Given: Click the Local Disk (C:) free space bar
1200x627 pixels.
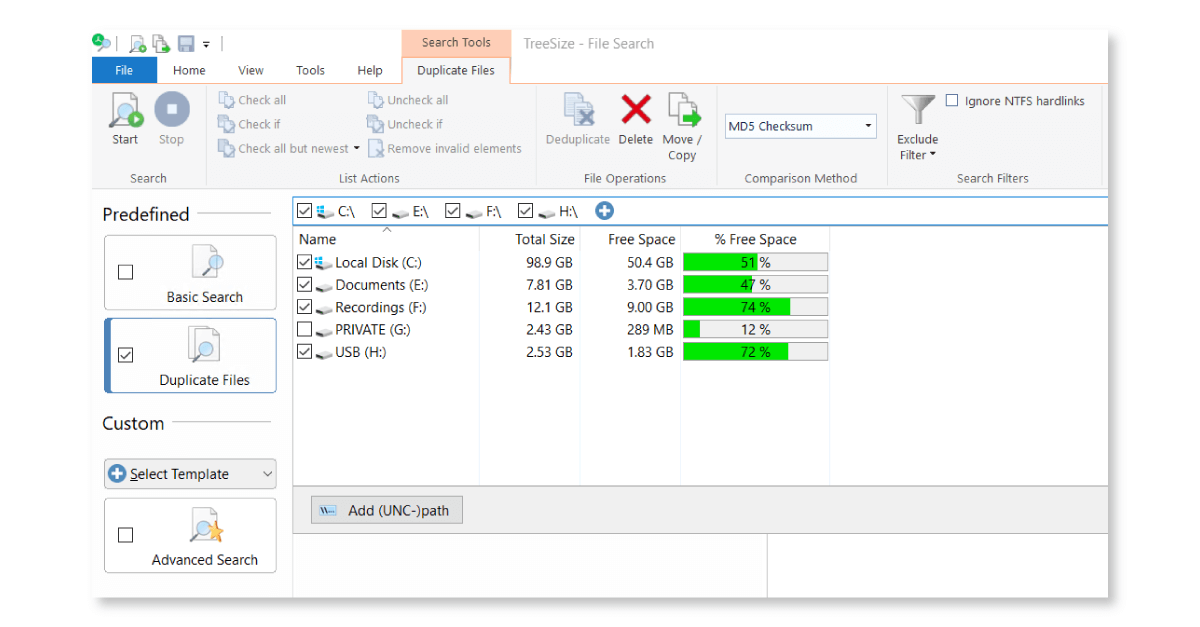Looking at the screenshot, I should click(x=755, y=262).
